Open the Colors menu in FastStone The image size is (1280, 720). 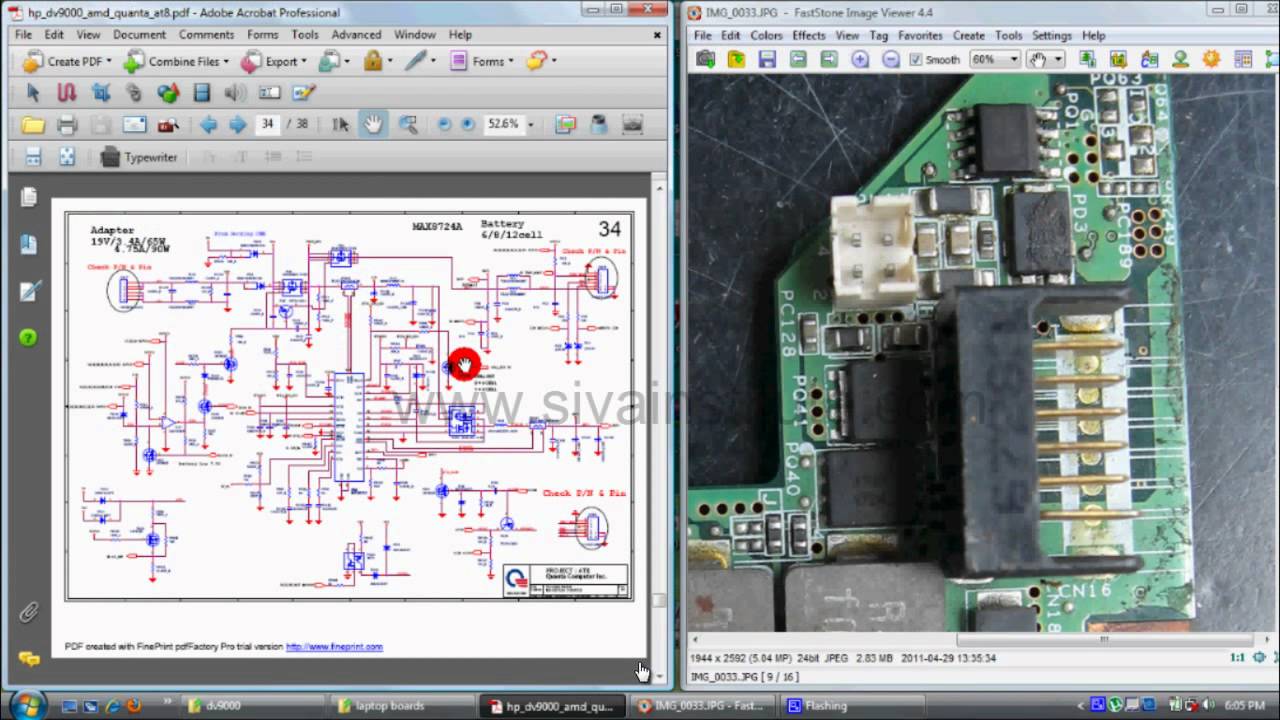(x=766, y=35)
